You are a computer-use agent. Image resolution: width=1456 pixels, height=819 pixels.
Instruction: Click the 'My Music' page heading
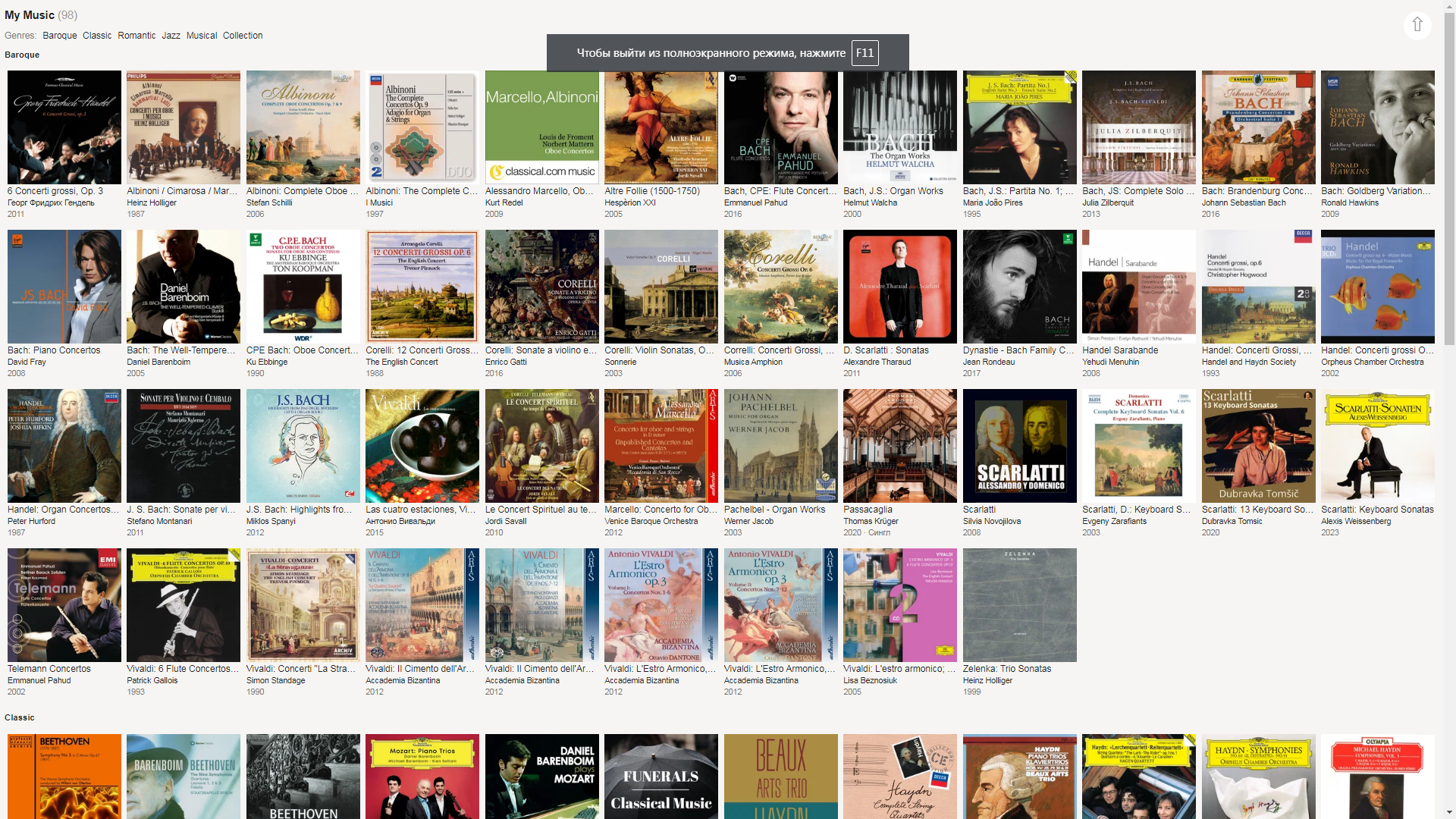(x=30, y=15)
